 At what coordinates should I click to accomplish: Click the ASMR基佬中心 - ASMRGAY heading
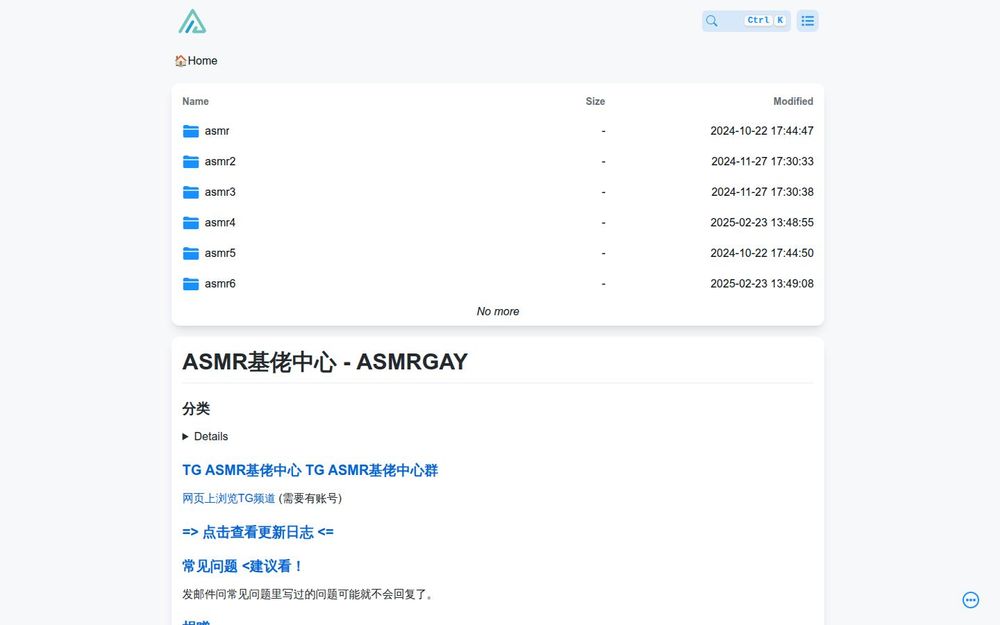pyautogui.click(x=325, y=362)
